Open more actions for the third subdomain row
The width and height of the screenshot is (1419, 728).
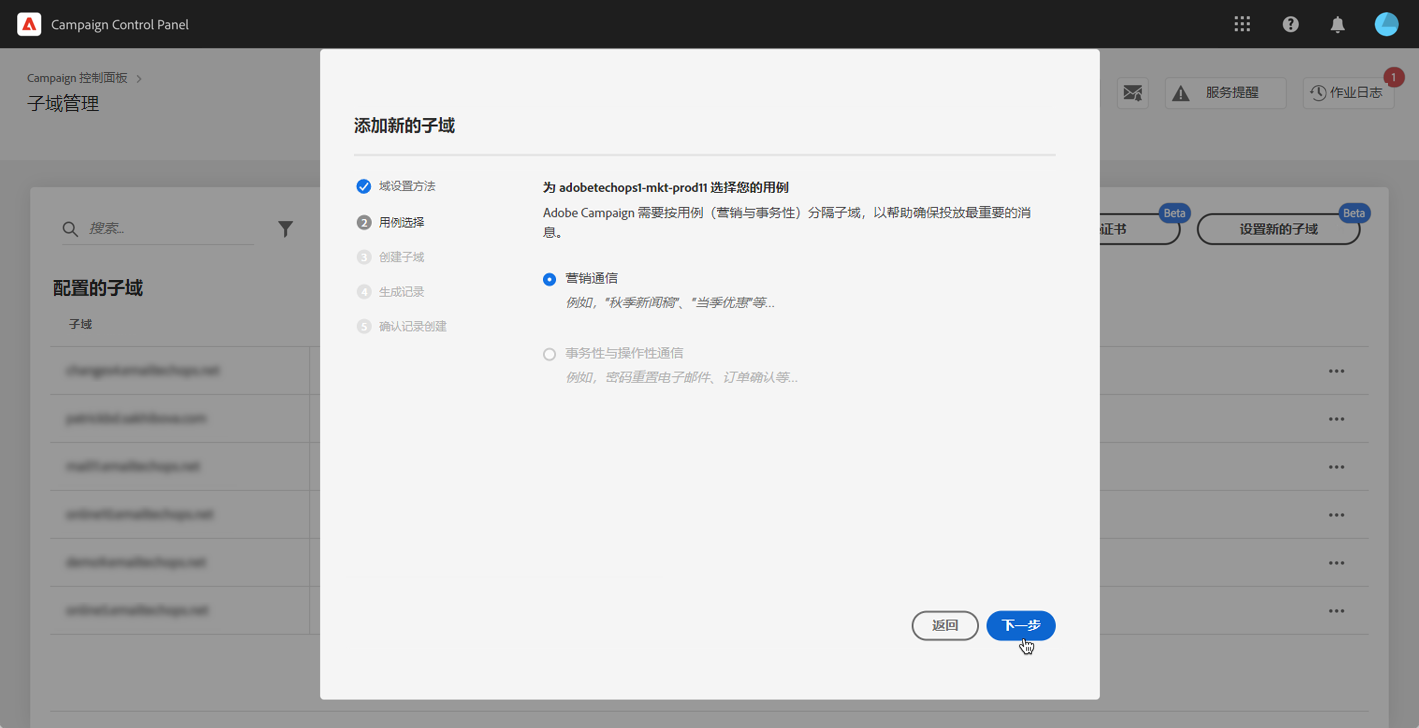click(x=1336, y=467)
